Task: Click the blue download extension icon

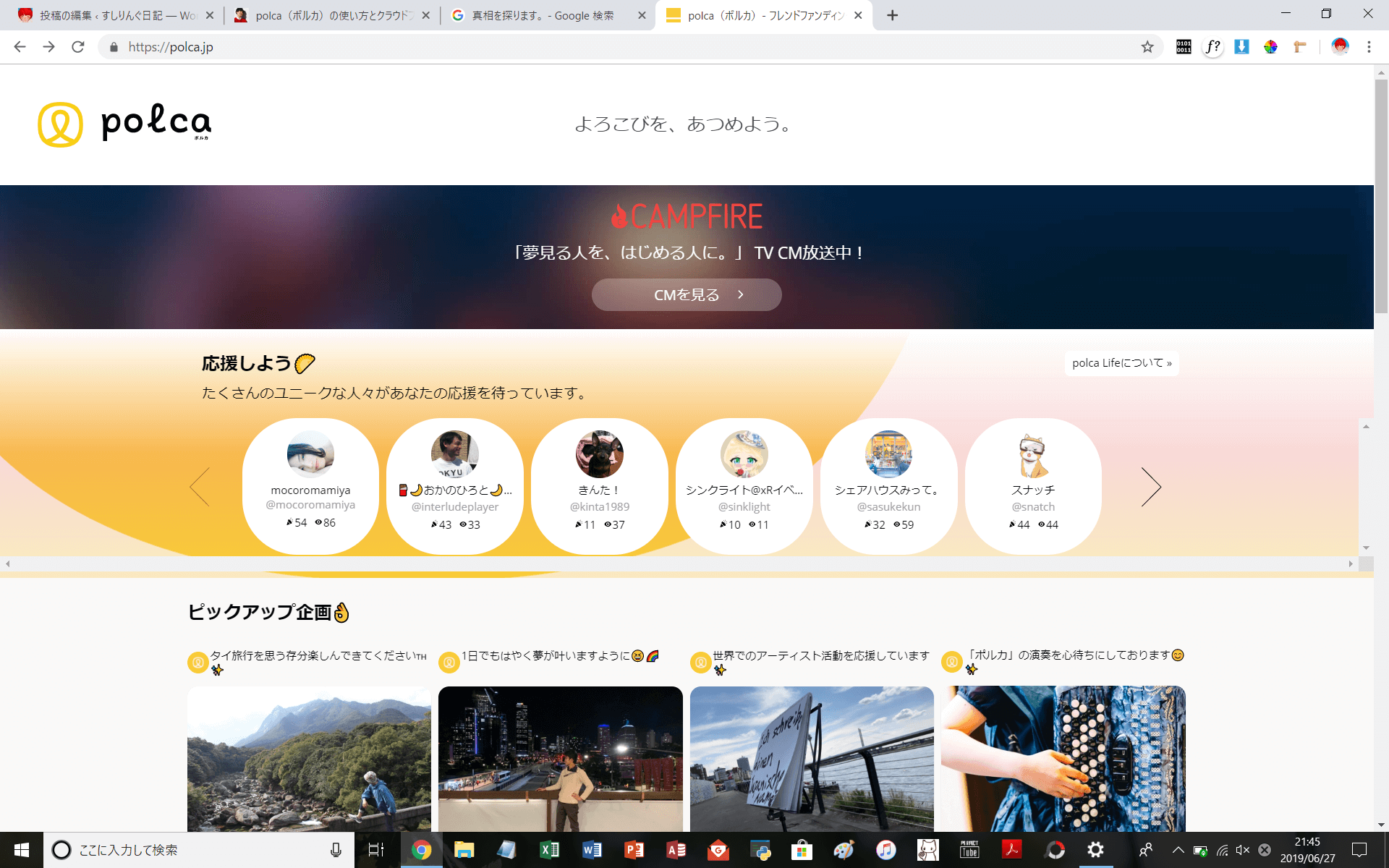Action: click(x=1241, y=47)
